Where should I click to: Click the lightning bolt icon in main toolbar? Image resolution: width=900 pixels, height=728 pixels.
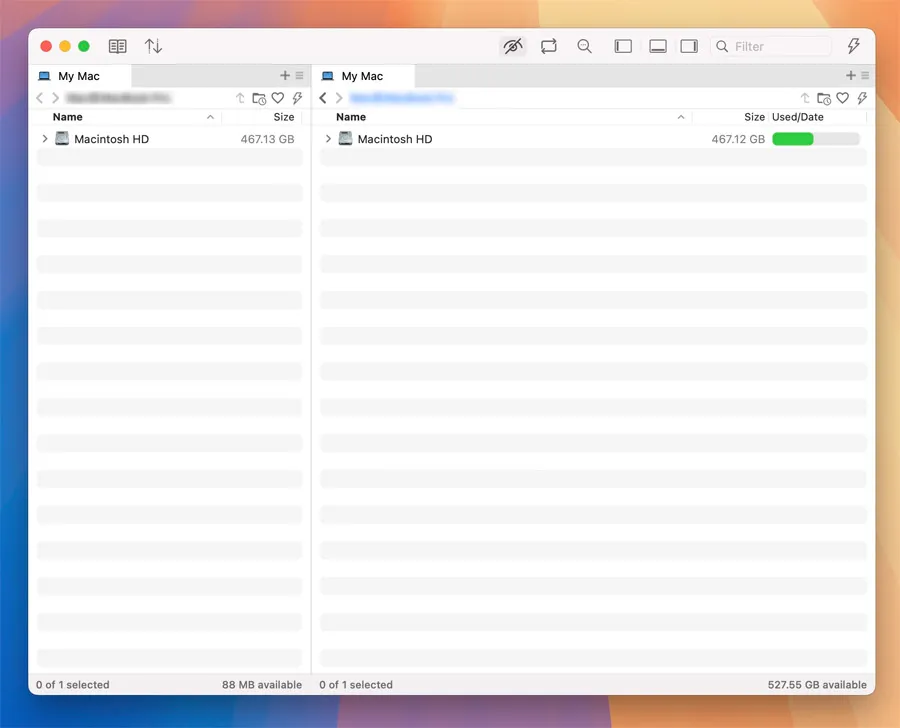(853, 46)
